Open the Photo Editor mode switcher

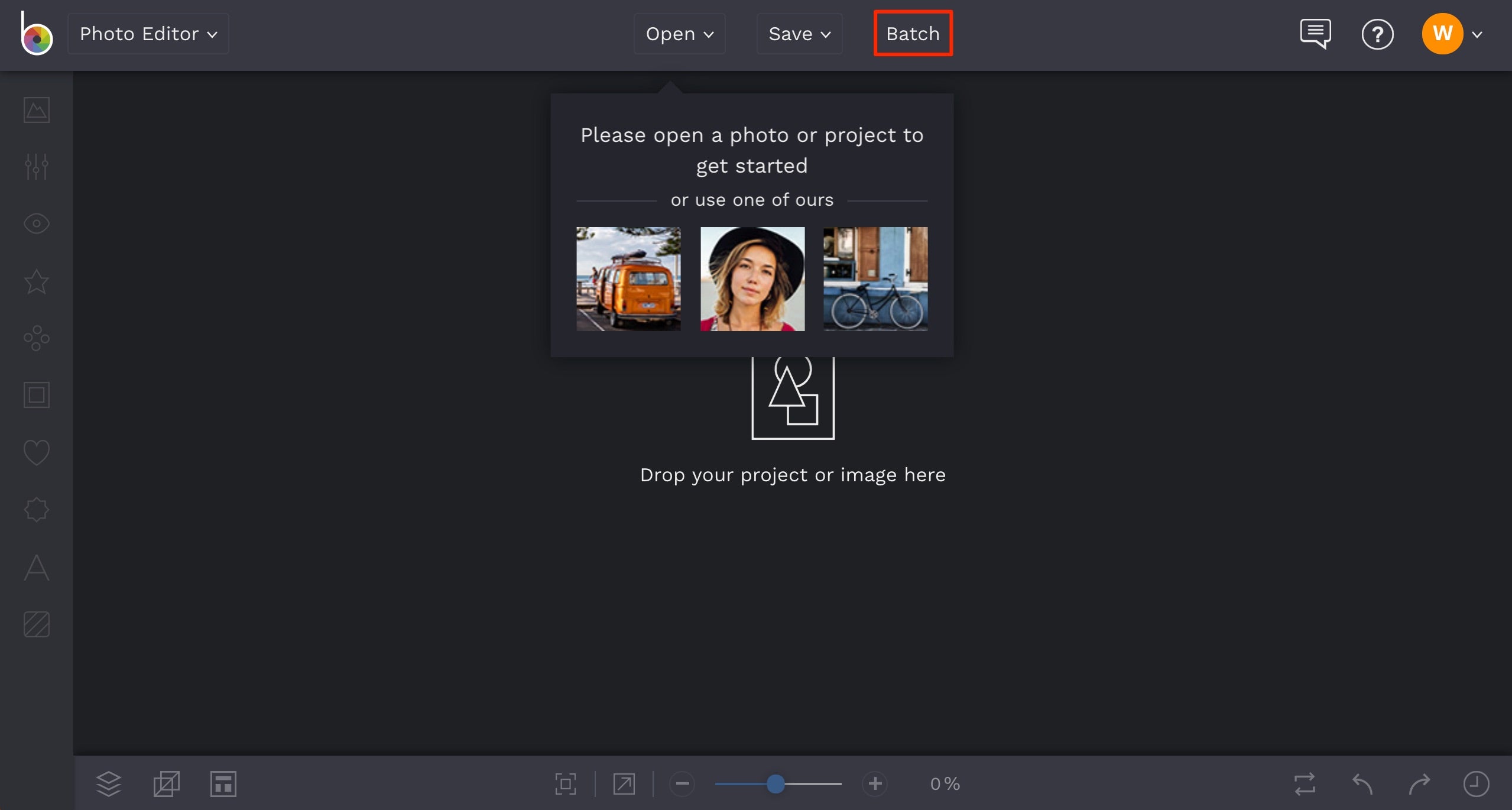[148, 34]
